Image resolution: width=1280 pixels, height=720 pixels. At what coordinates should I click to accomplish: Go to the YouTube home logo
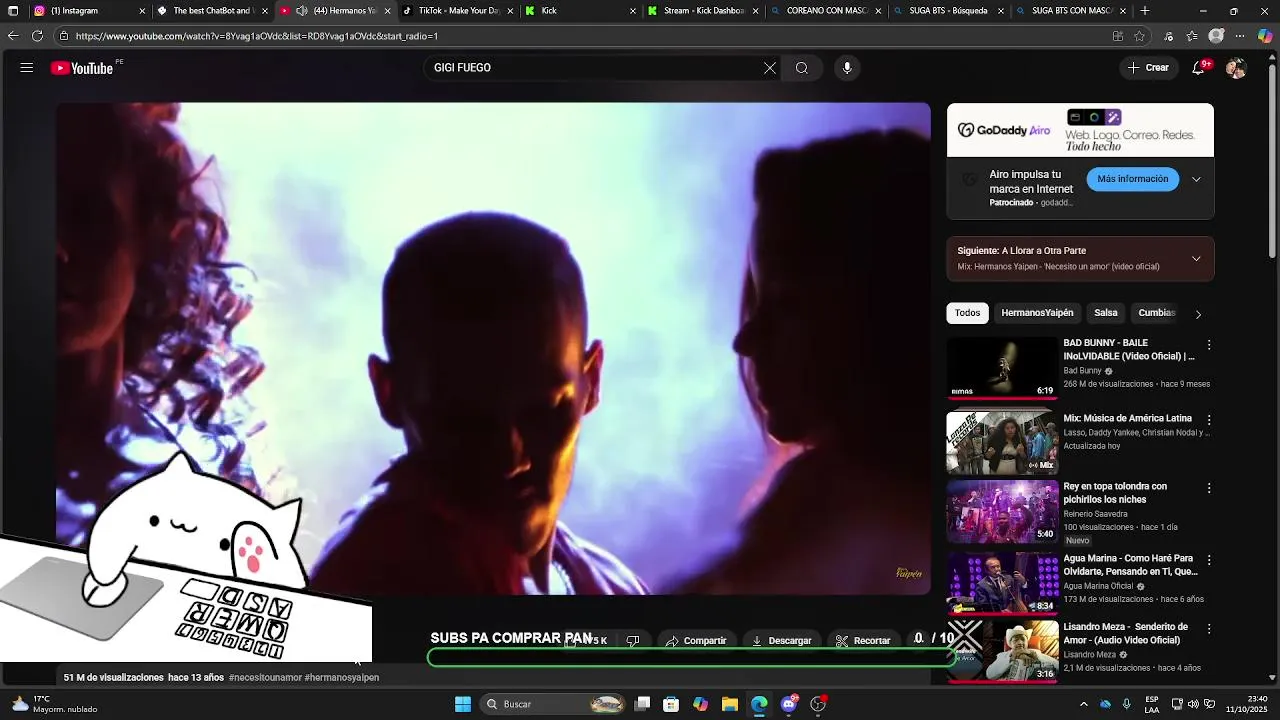pos(82,68)
